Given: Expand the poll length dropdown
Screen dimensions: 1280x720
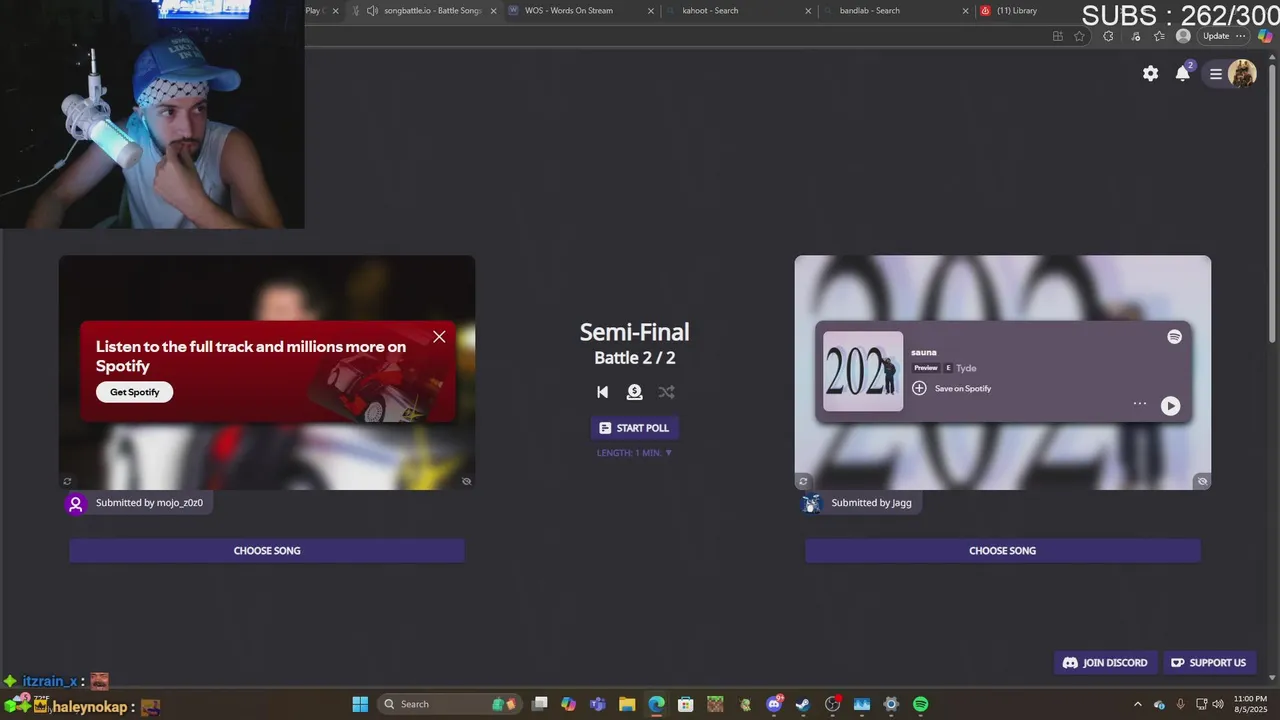Looking at the screenshot, I should (634, 453).
